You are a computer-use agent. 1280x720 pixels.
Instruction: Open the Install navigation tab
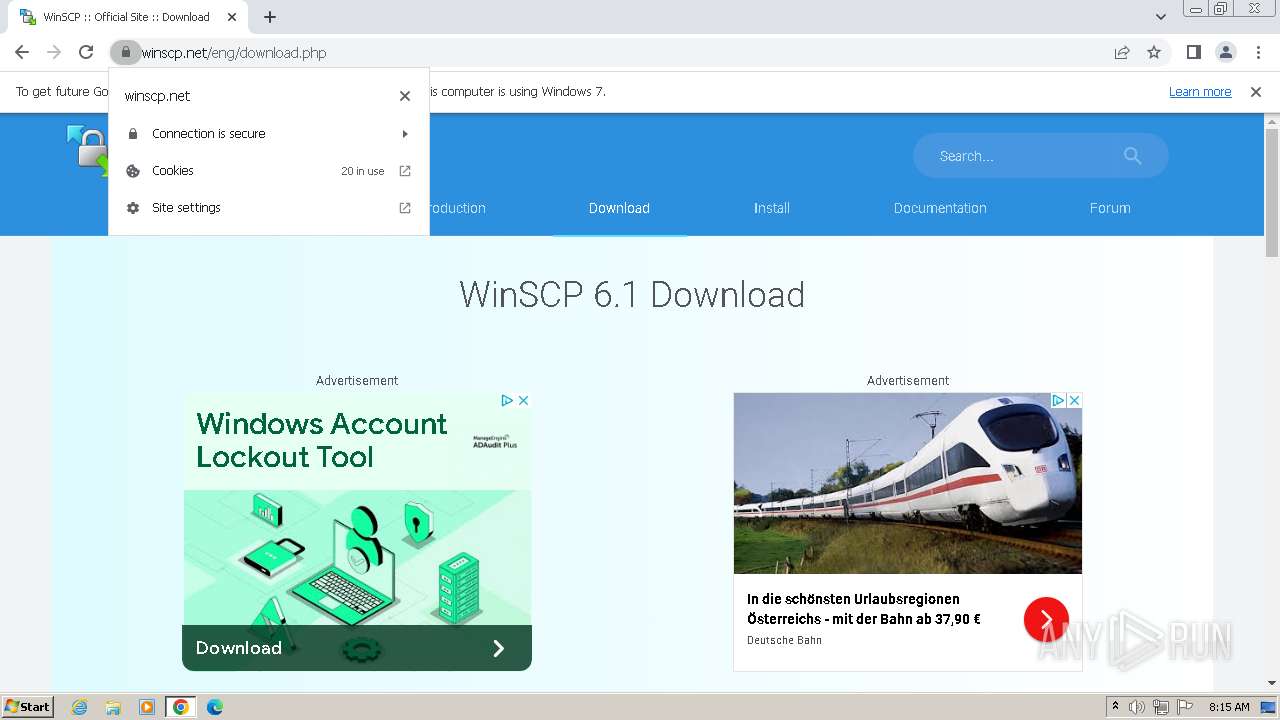[772, 208]
